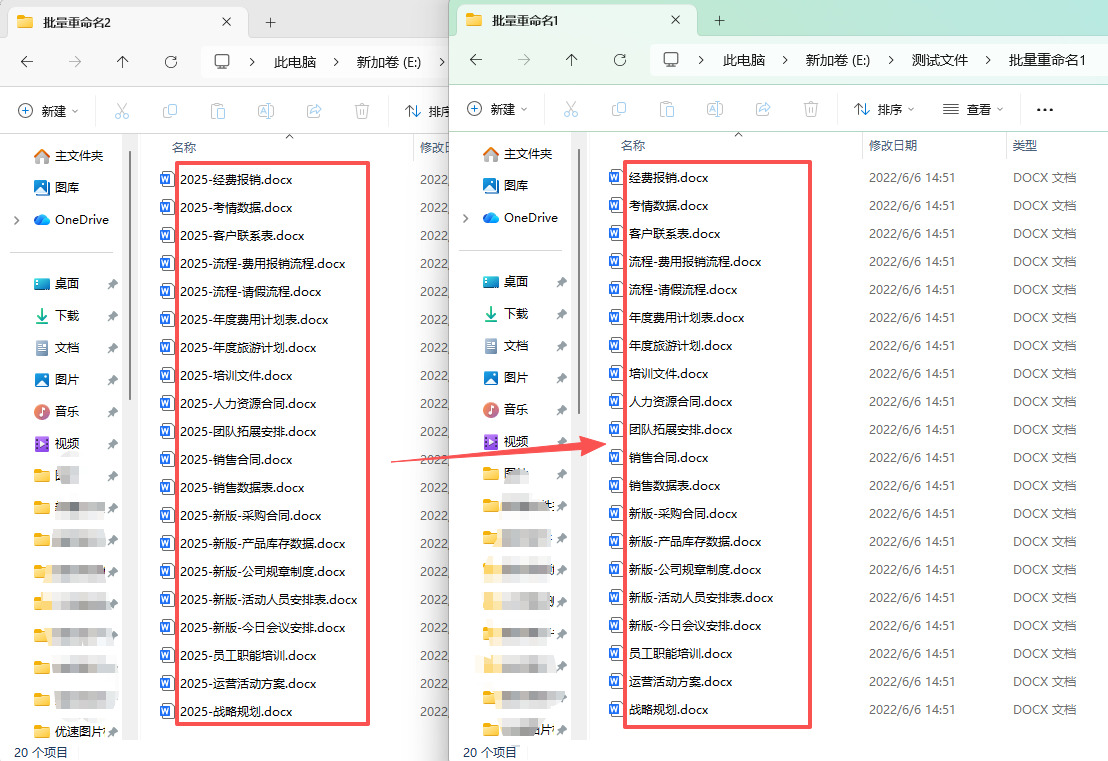Open 新建 dropdown in 批量重命名1 window
Viewport: 1108px width, 761px height.
(x=497, y=109)
